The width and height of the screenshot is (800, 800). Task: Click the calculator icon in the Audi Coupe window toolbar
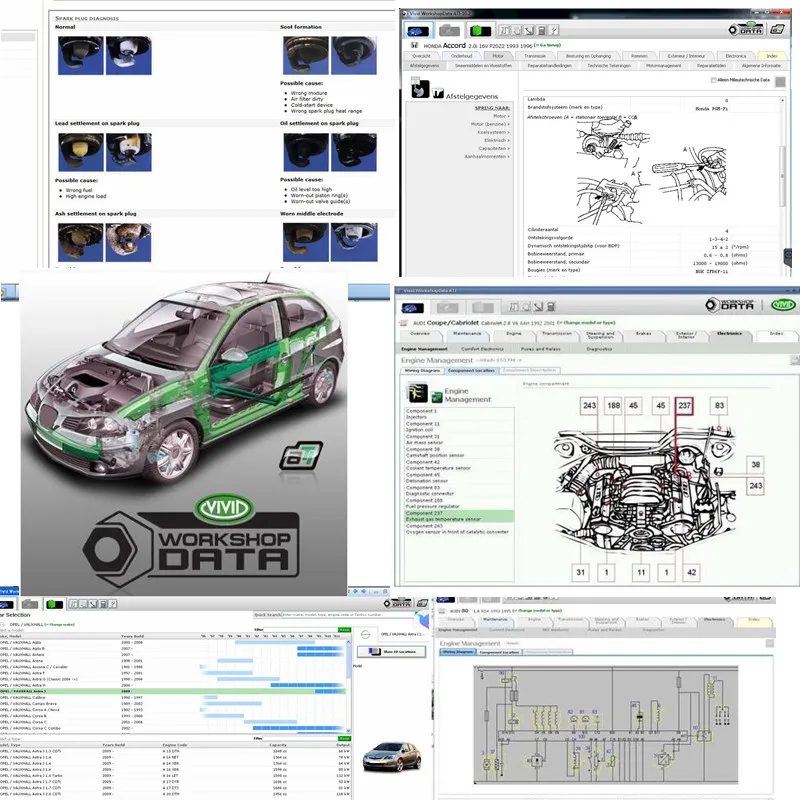(551, 307)
